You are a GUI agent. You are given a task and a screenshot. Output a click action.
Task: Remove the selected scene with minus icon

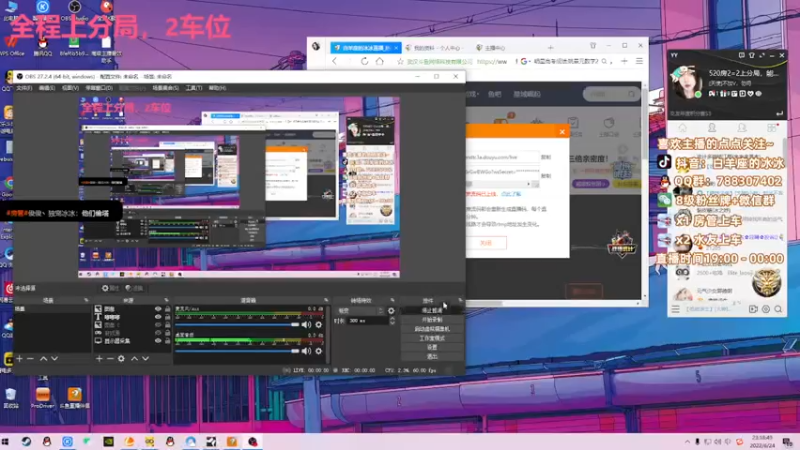pos(31,359)
